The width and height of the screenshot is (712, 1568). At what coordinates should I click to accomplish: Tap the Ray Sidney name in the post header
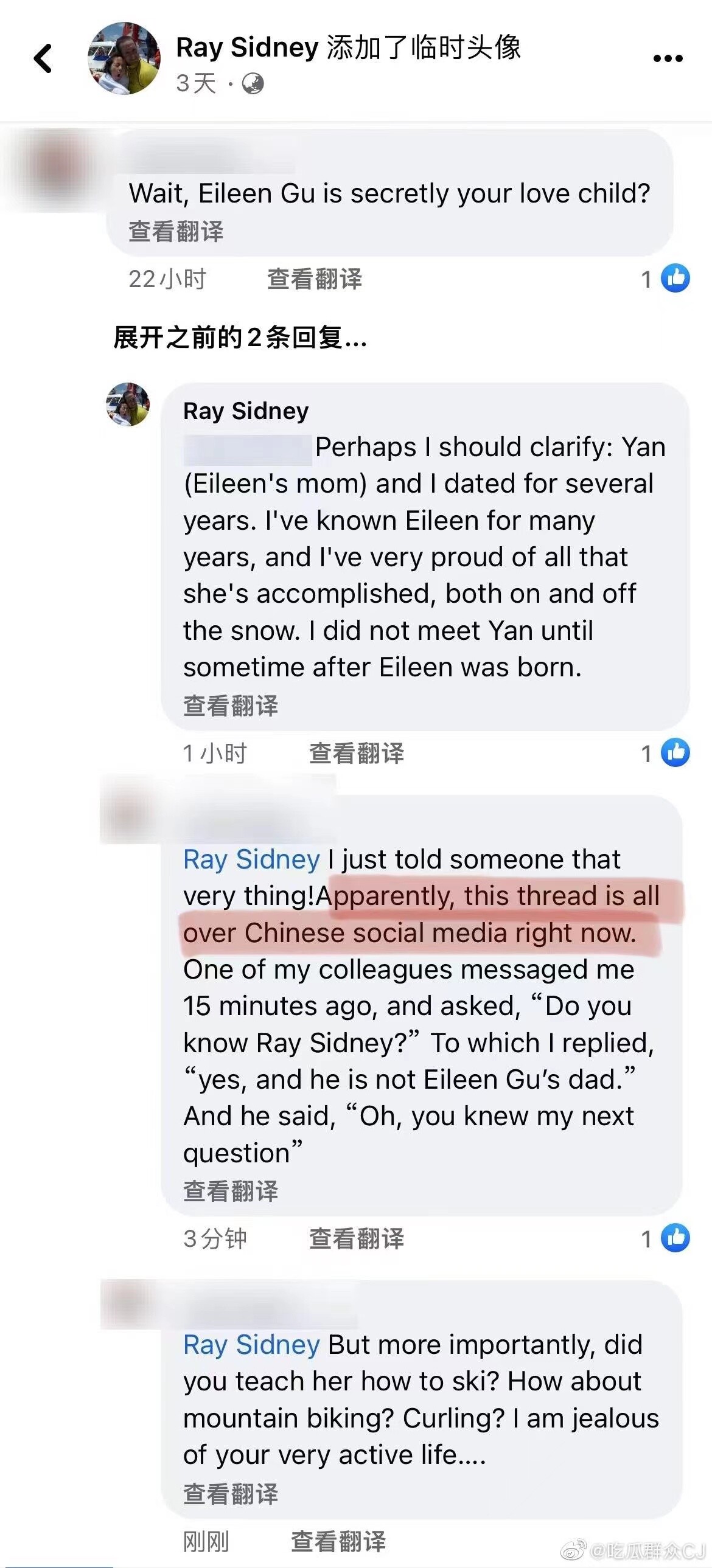[x=246, y=47]
